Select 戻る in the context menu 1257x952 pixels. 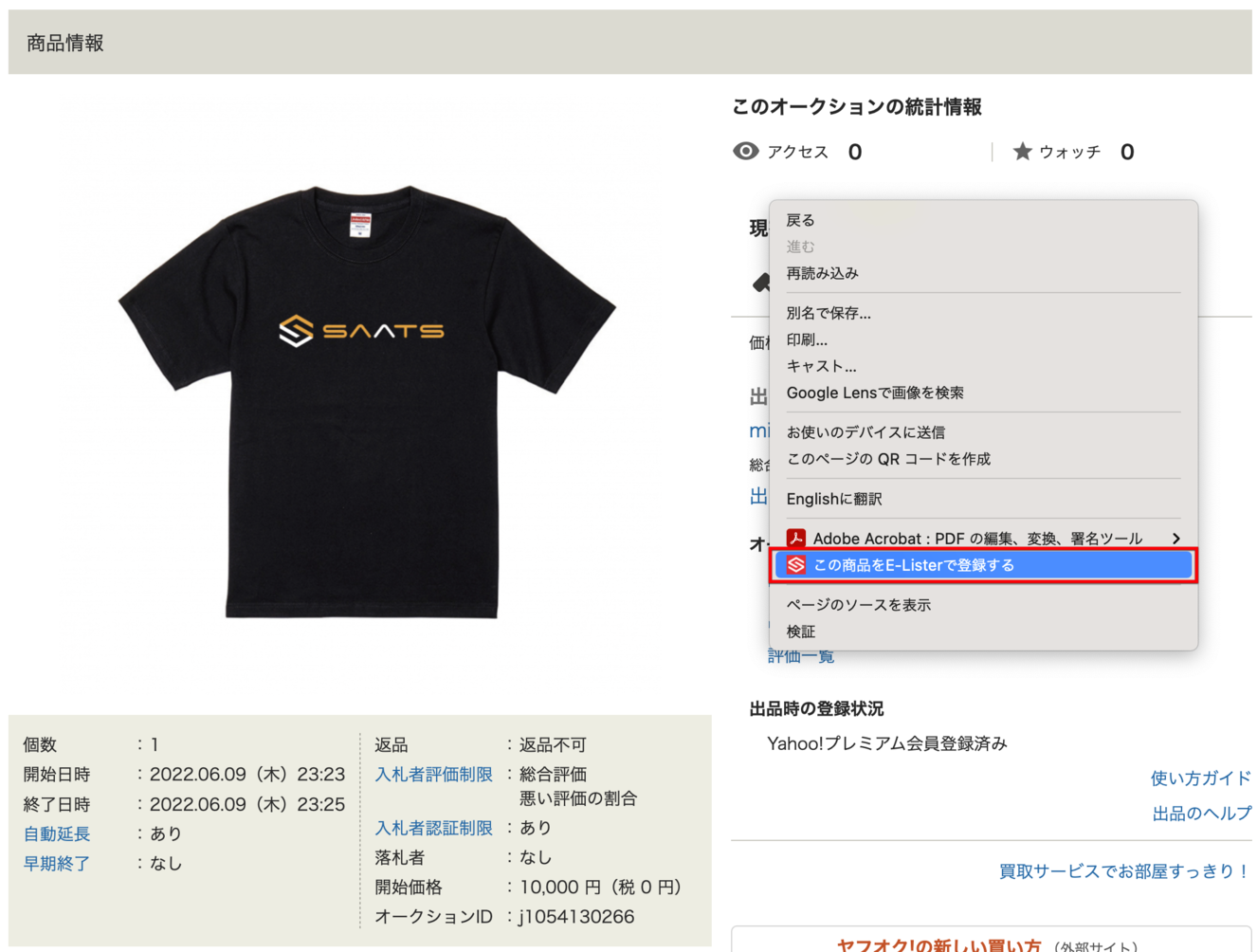pyautogui.click(x=800, y=220)
